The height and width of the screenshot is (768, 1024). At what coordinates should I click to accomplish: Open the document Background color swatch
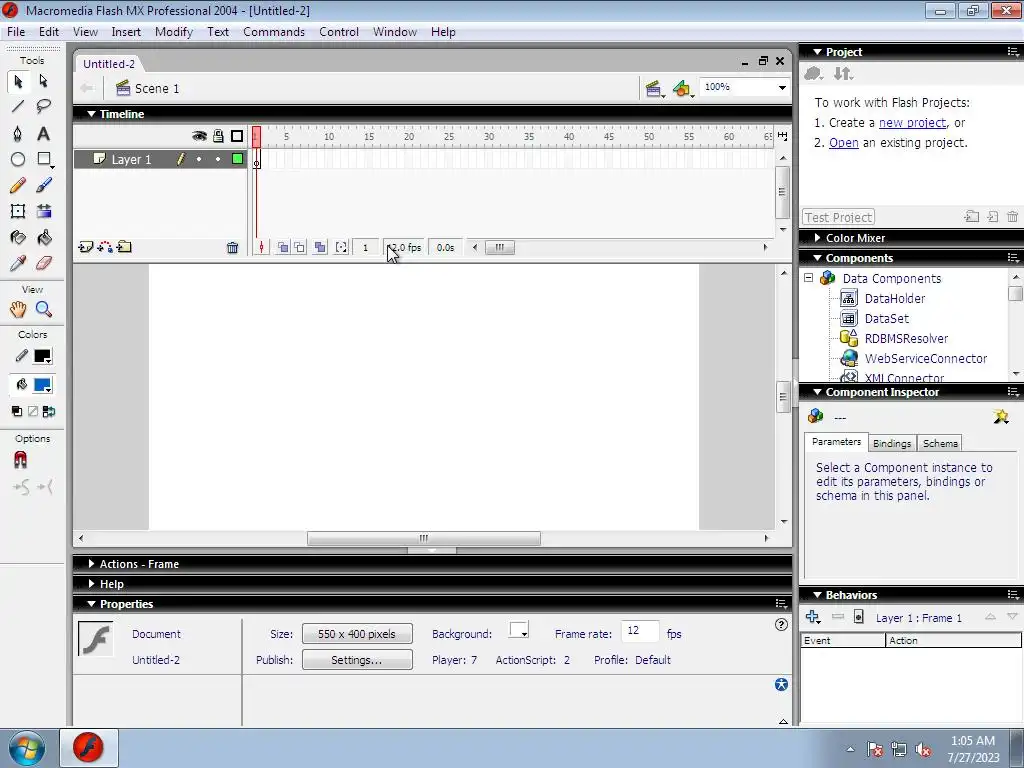point(519,631)
